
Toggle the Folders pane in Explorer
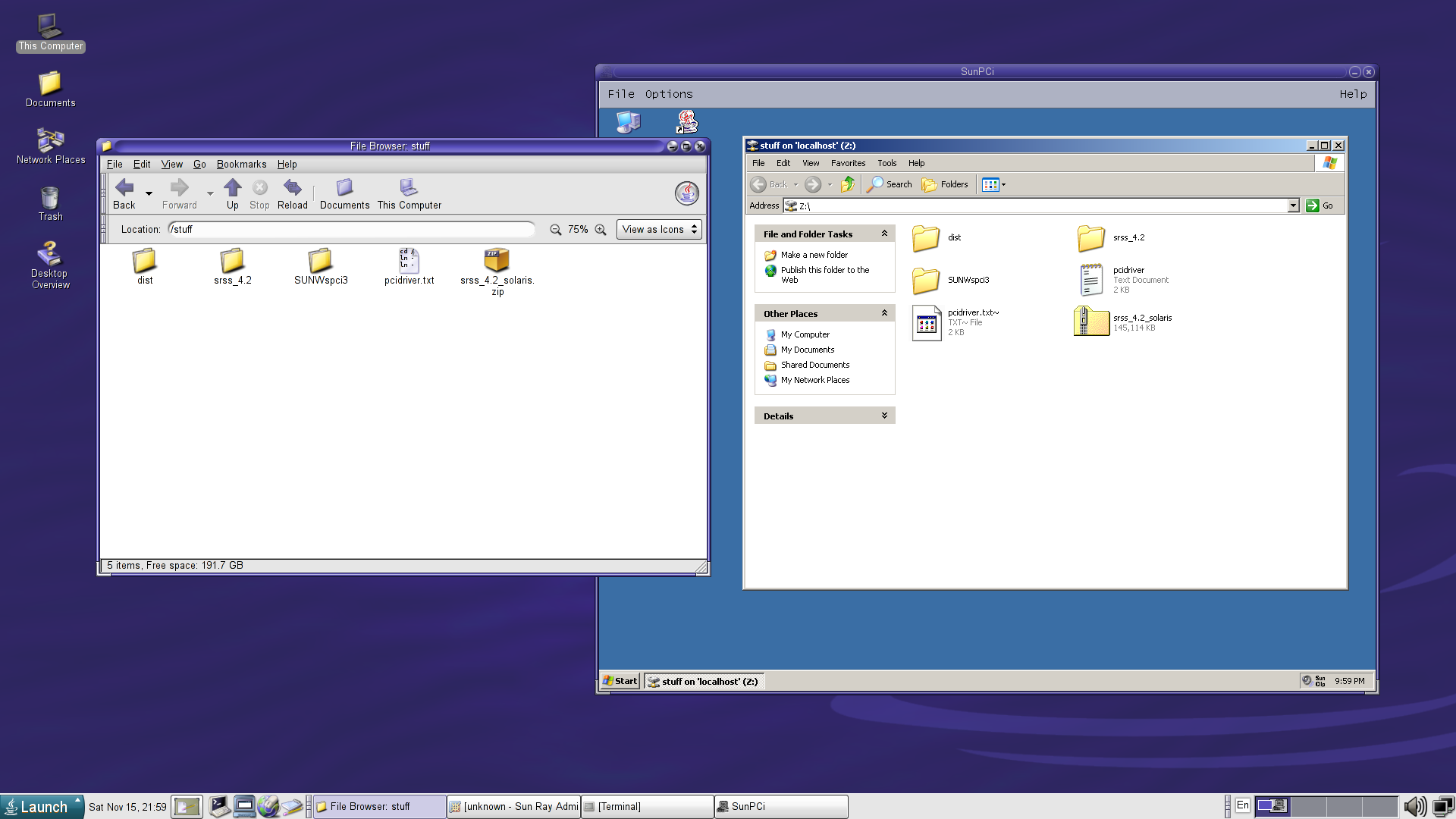945,184
